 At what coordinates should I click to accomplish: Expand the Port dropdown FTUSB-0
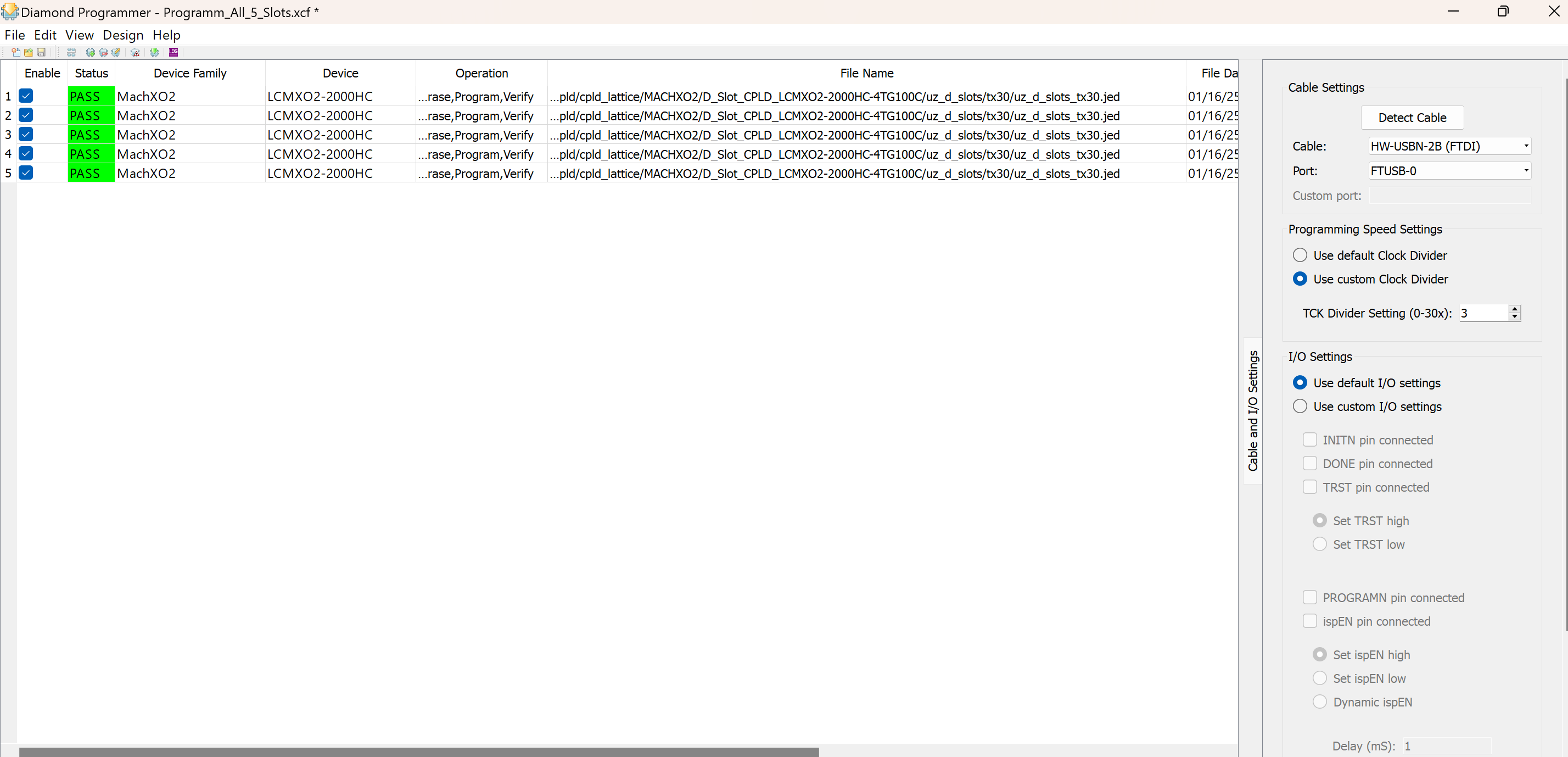coord(1449,171)
